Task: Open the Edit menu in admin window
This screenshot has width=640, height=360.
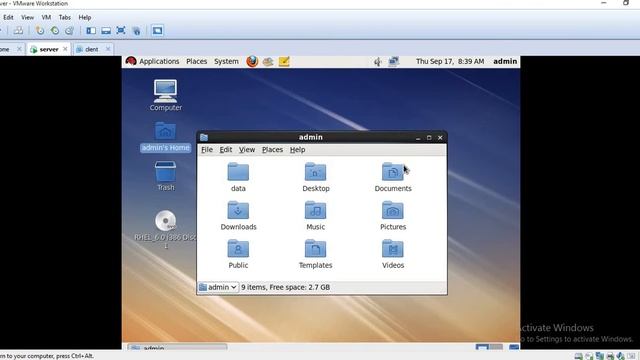Action: (226, 150)
